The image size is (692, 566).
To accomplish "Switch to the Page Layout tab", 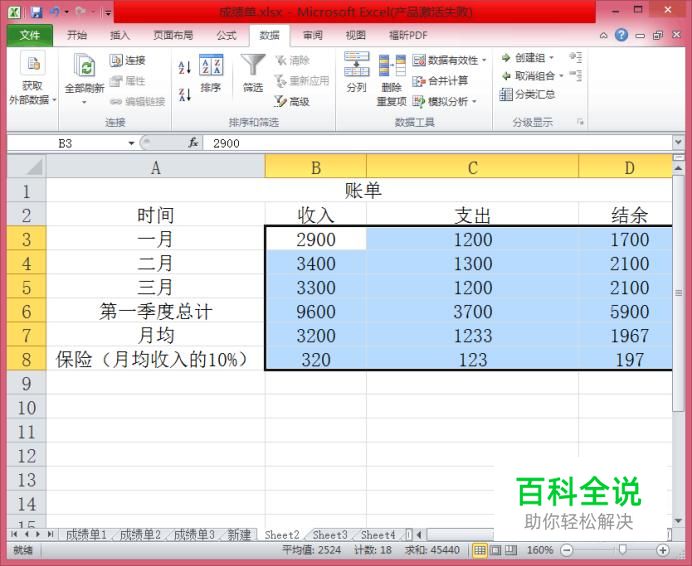I will point(173,35).
